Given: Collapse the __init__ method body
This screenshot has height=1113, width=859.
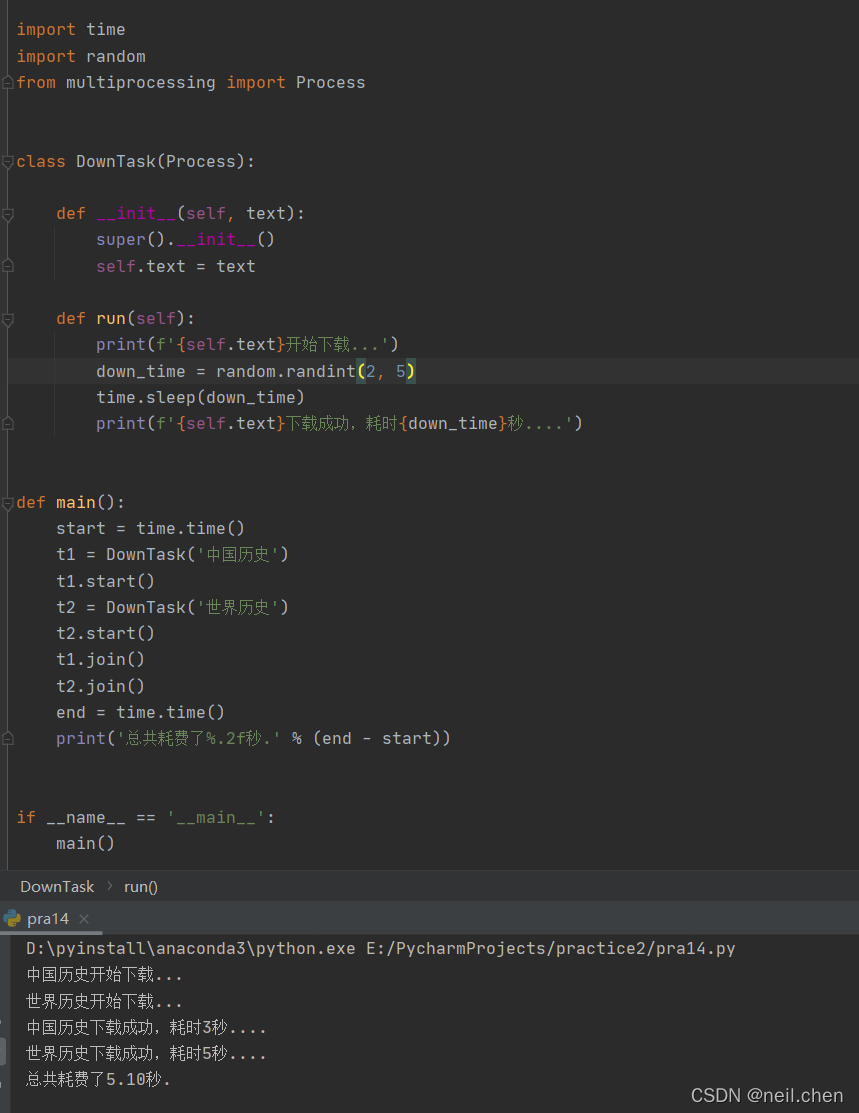Looking at the screenshot, I should pyautogui.click(x=7, y=213).
